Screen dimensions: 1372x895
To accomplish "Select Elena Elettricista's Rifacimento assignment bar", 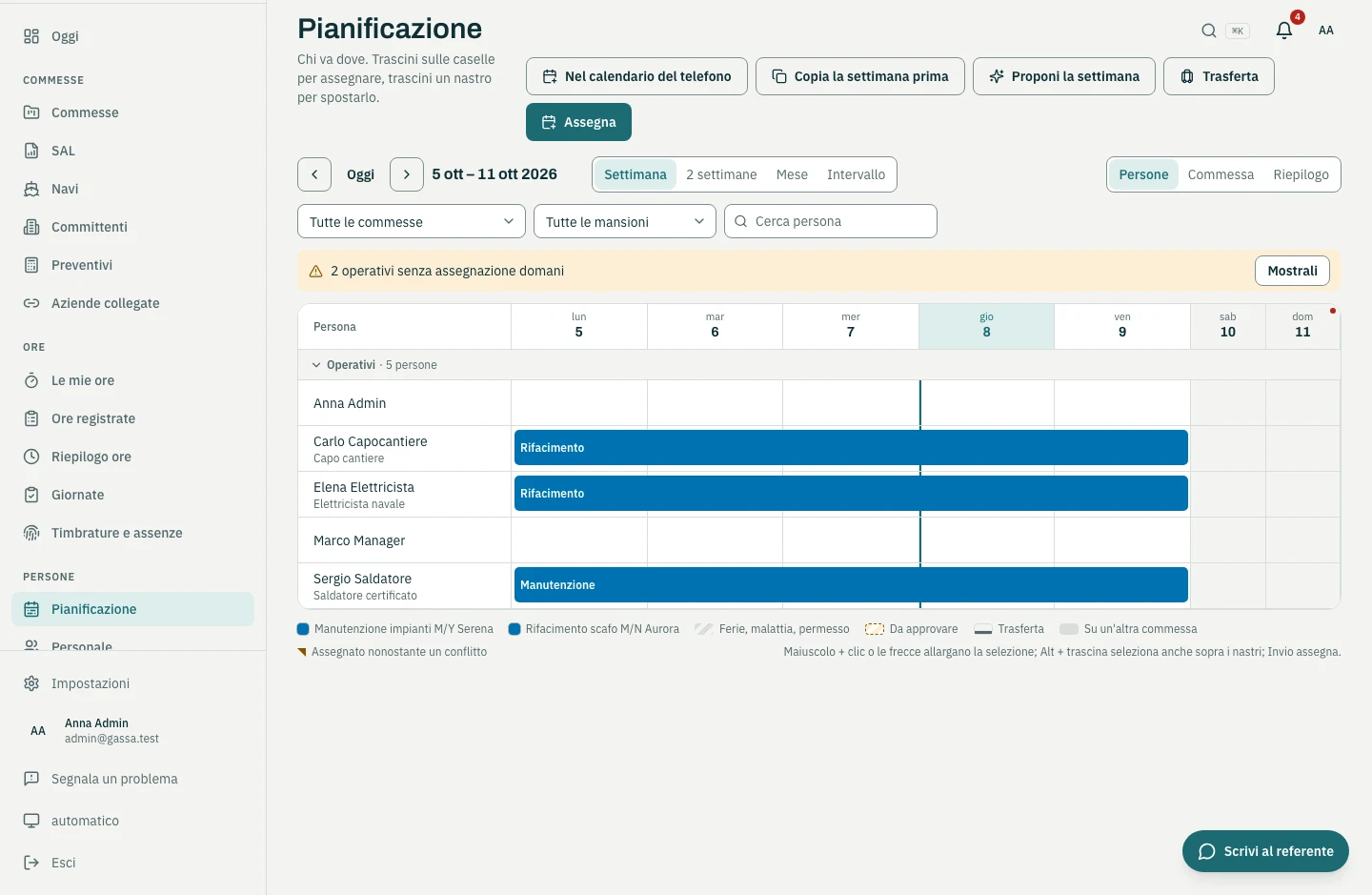I will [x=851, y=494].
